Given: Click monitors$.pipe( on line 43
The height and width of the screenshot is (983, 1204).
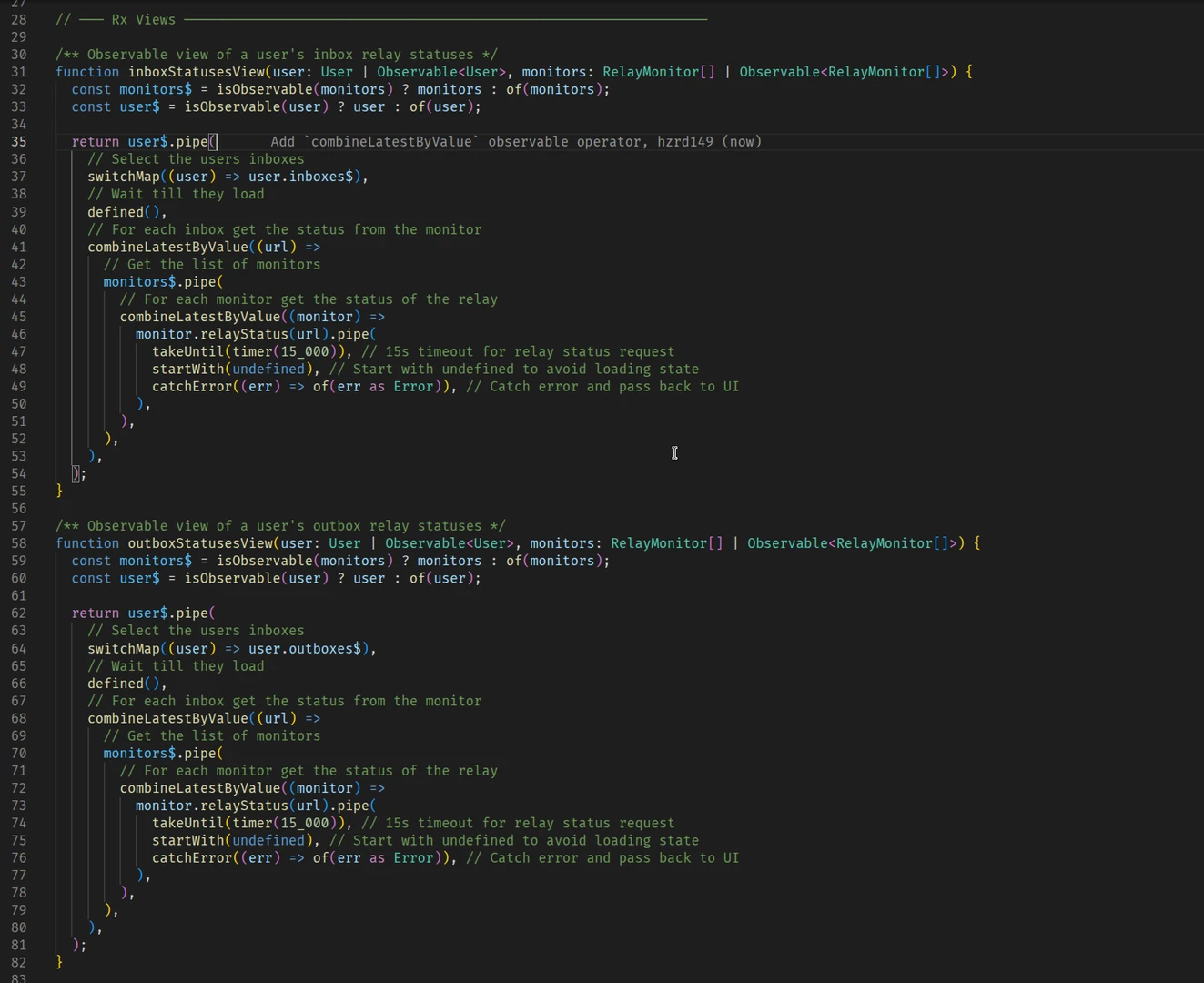Looking at the screenshot, I should tap(163, 282).
